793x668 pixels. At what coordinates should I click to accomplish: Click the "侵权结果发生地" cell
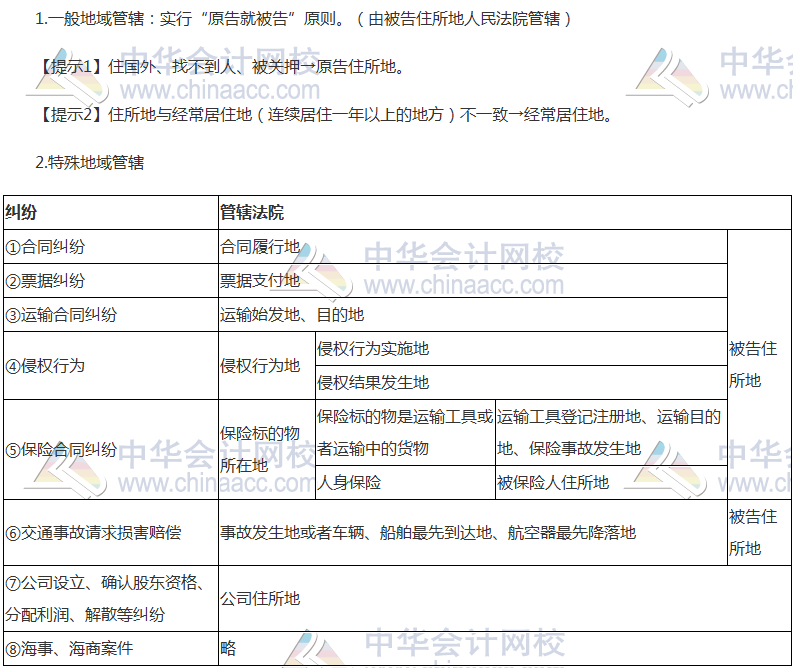click(373, 382)
